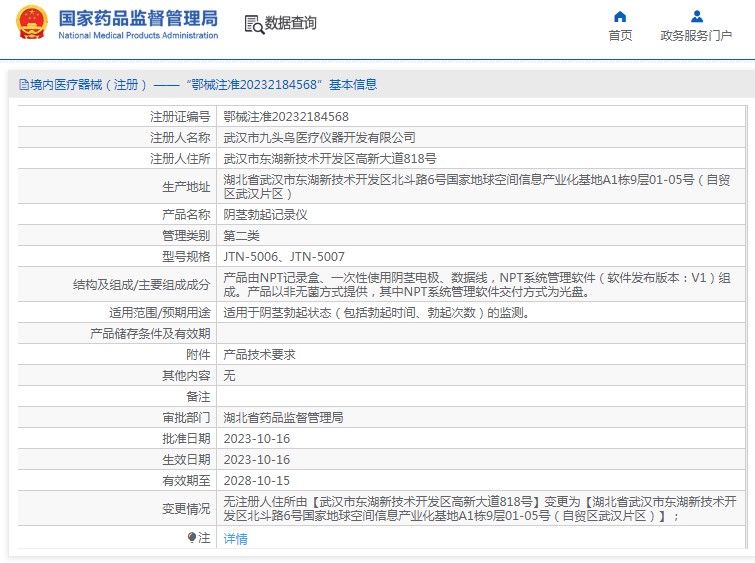Click the 其他内容 value 无
Screen dimensions: 755x563
pos(229,375)
